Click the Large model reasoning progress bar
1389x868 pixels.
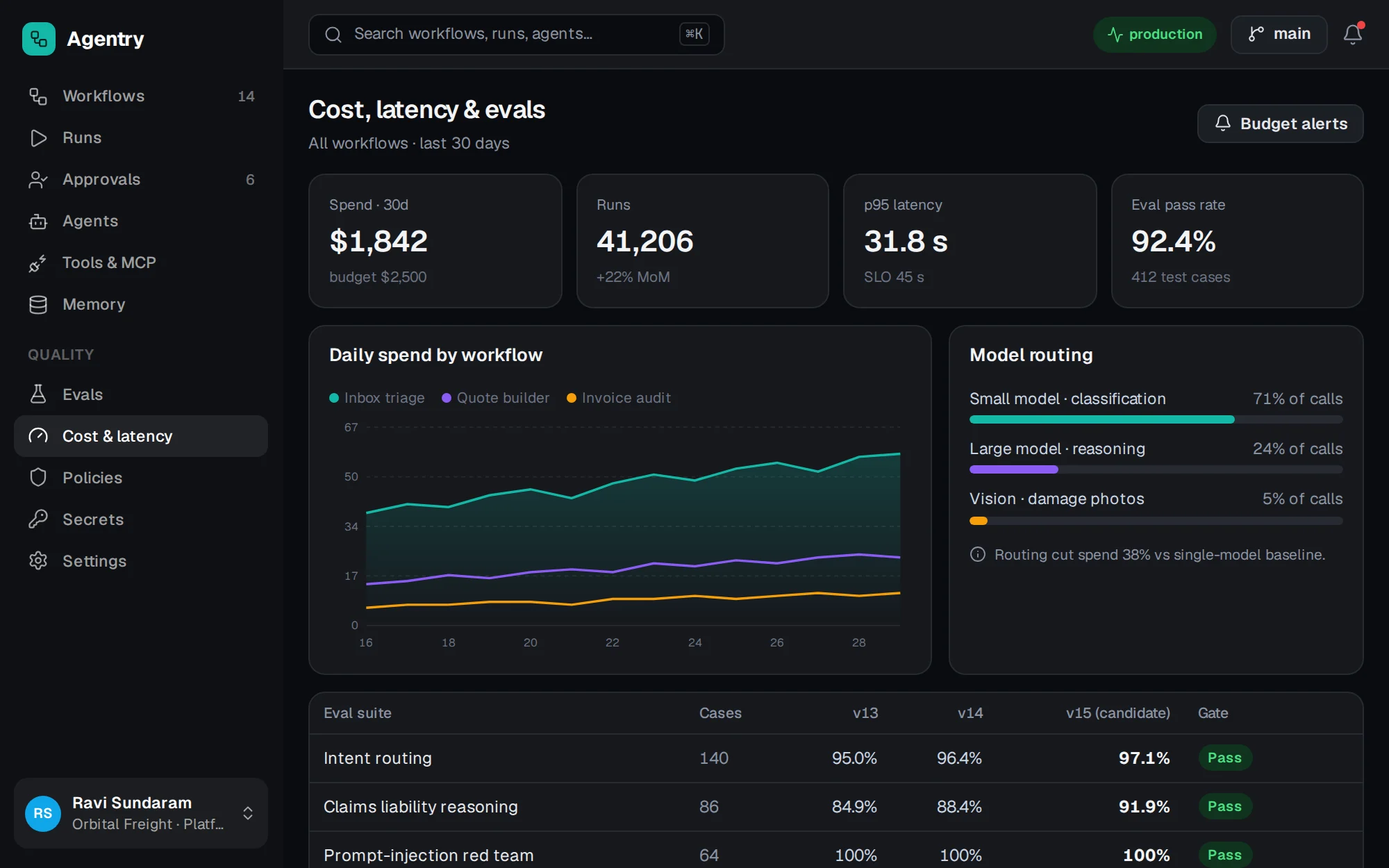1156,469
